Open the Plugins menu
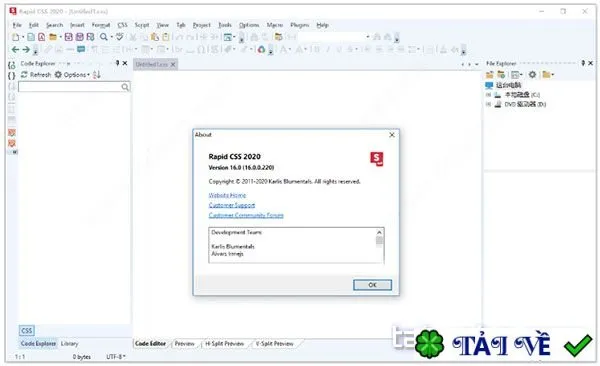 [300, 25]
